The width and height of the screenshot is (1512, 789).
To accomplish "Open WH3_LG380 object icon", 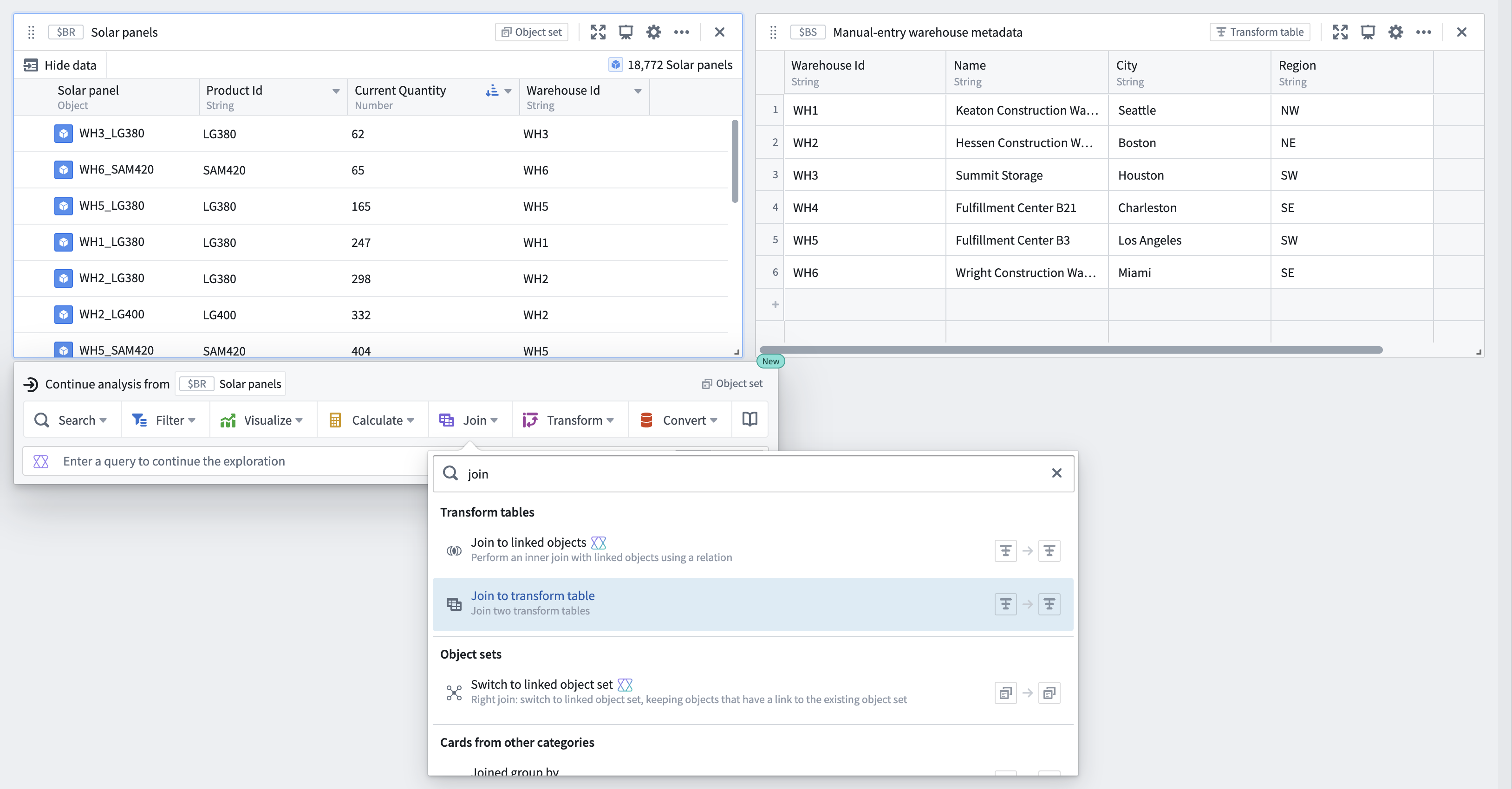I will coord(64,134).
